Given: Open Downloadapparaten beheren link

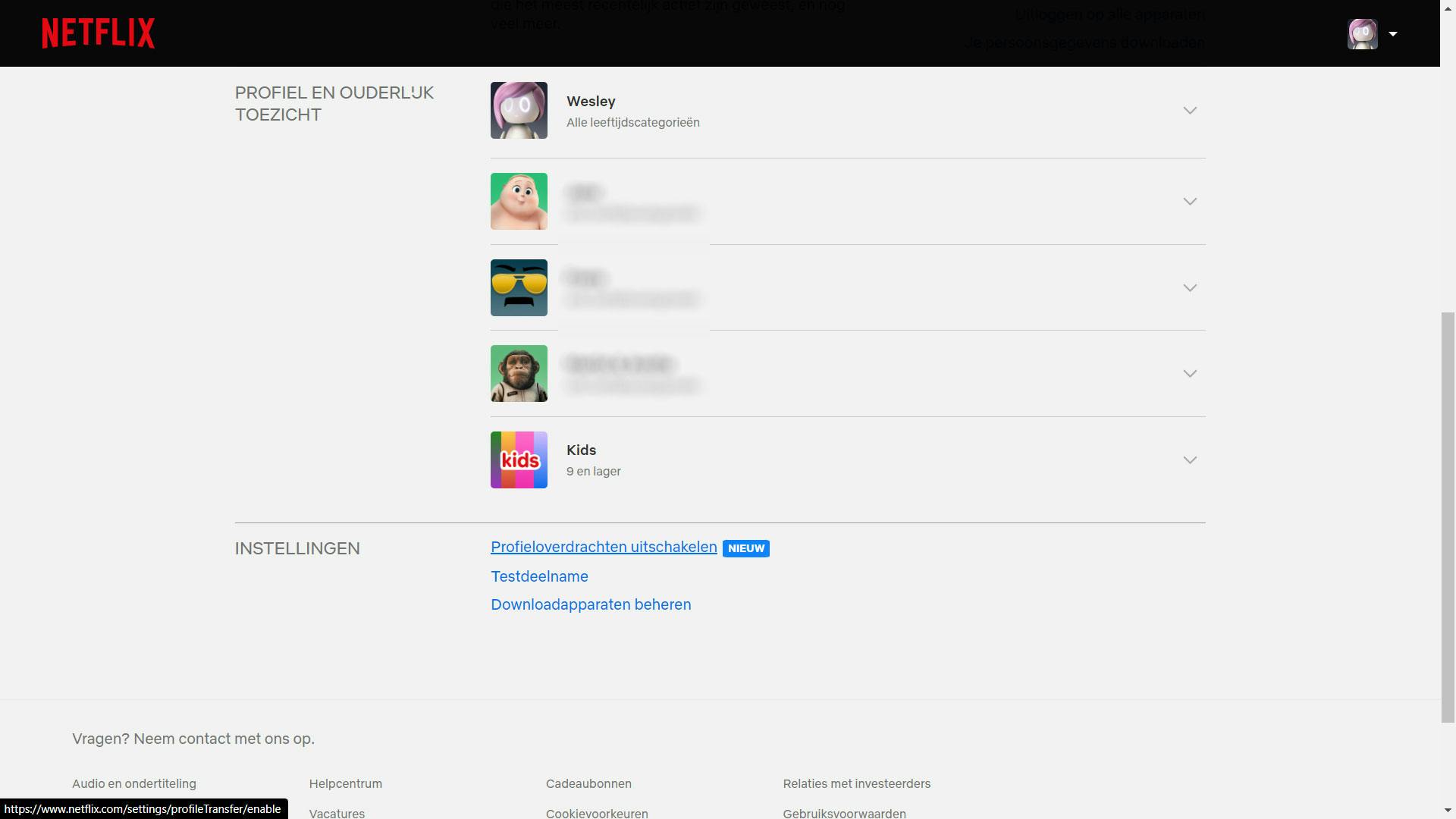Looking at the screenshot, I should pyautogui.click(x=591, y=605).
